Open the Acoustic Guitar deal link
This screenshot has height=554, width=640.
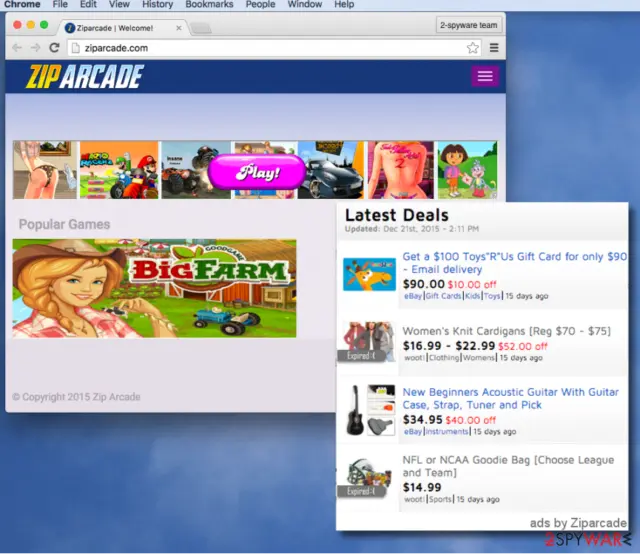click(511, 398)
